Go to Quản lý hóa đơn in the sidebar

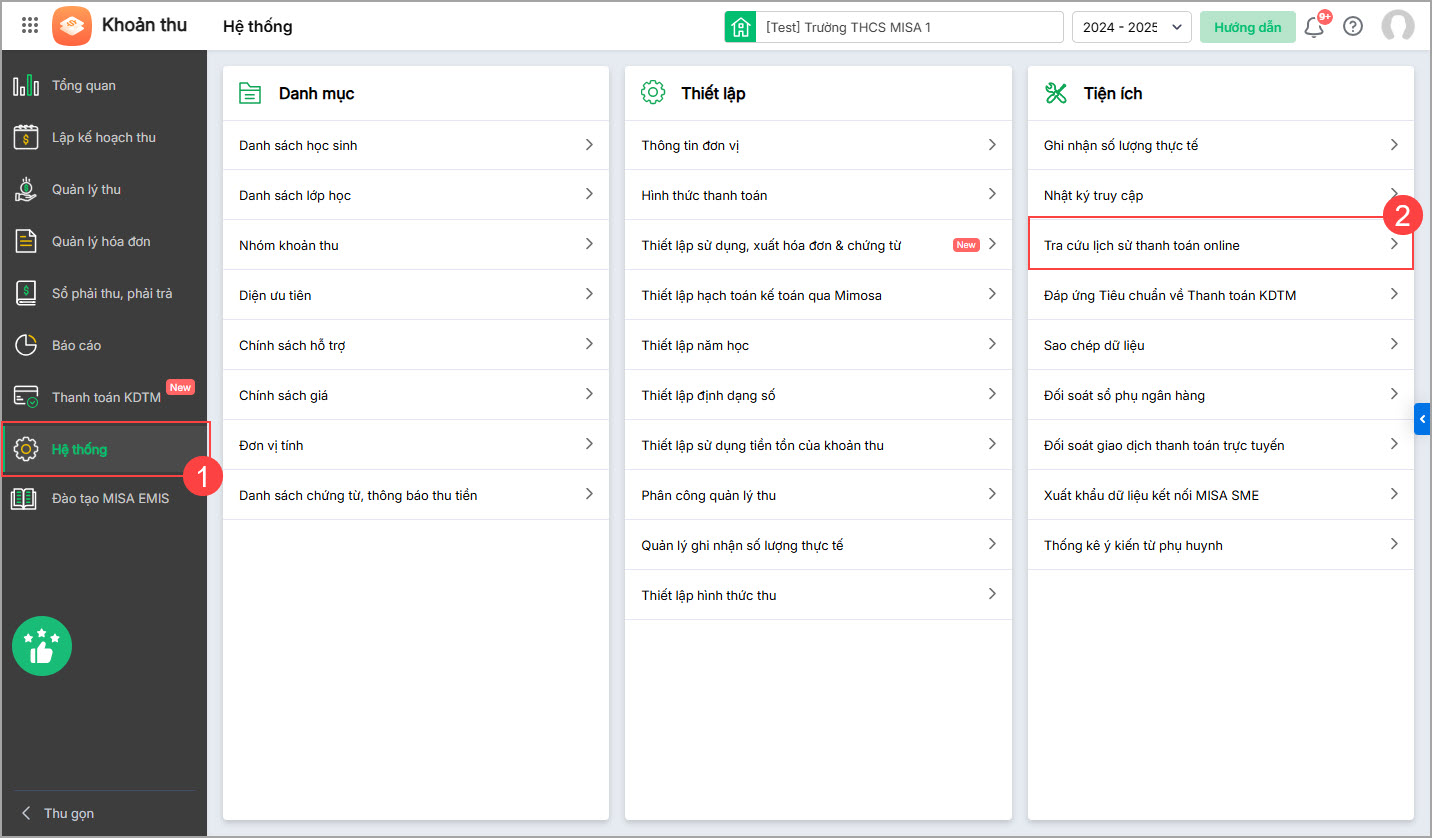coord(101,241)
